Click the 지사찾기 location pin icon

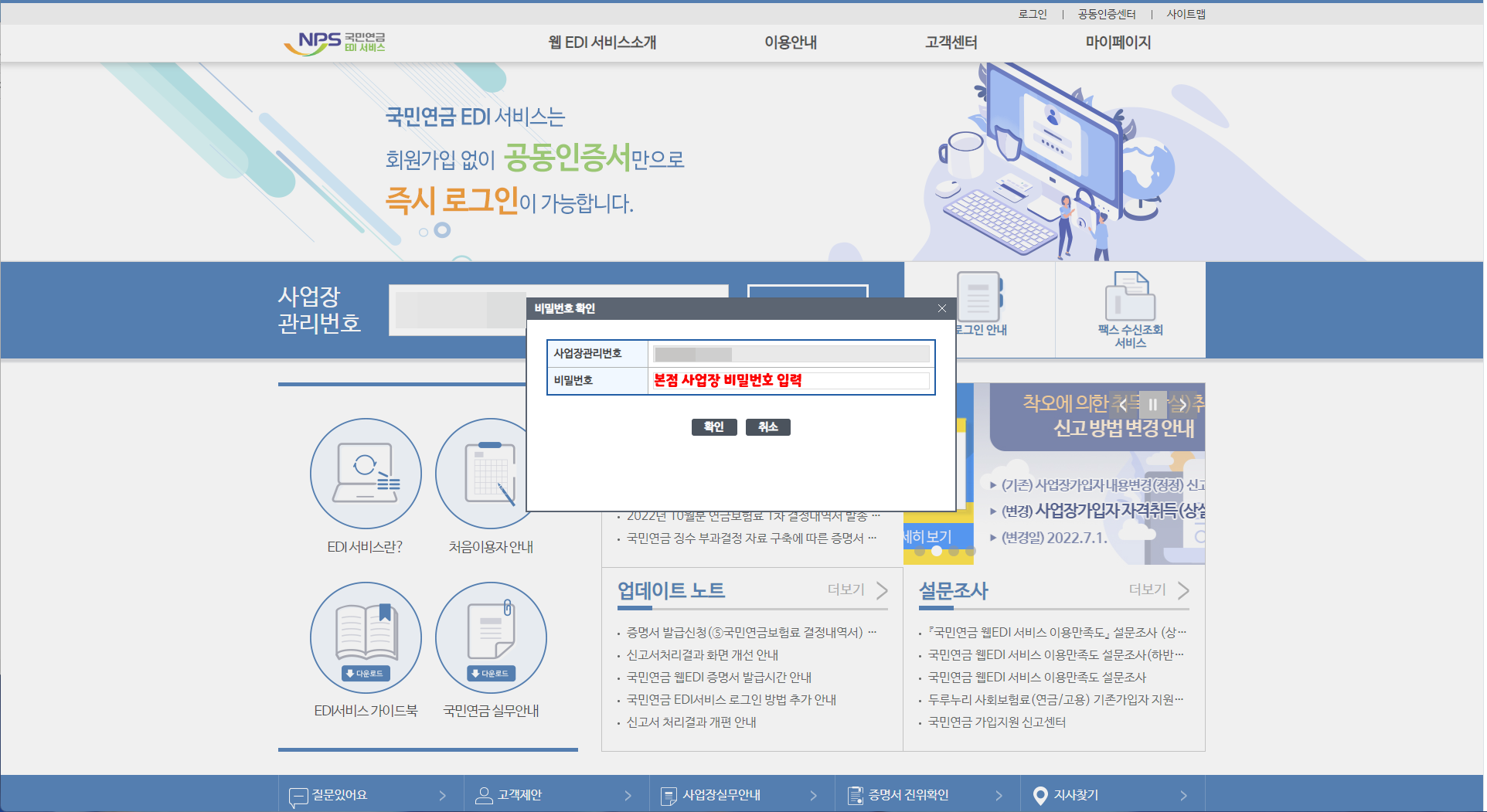[x=1040, y=795]
